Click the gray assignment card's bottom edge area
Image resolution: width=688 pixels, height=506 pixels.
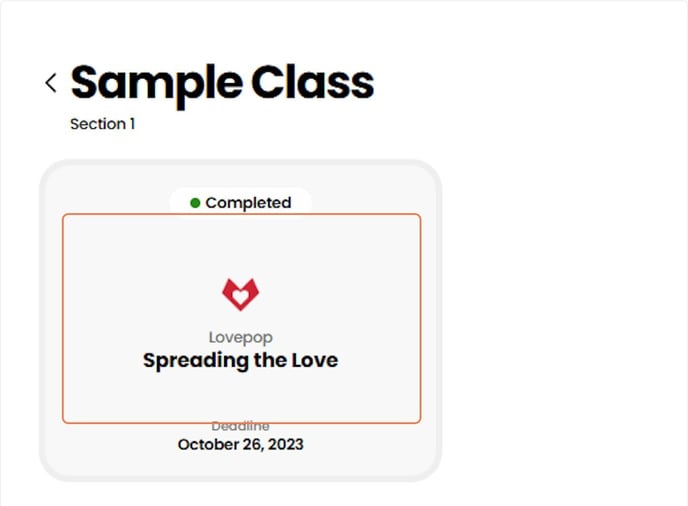(x=240, y=468)
